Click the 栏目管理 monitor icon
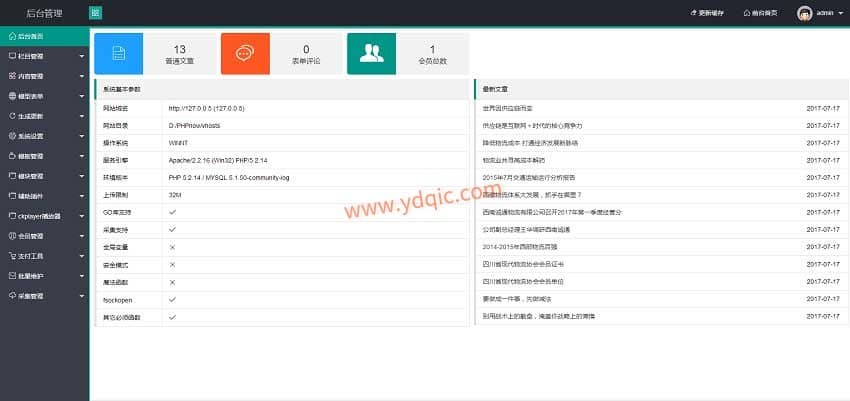 coord(12,56)
